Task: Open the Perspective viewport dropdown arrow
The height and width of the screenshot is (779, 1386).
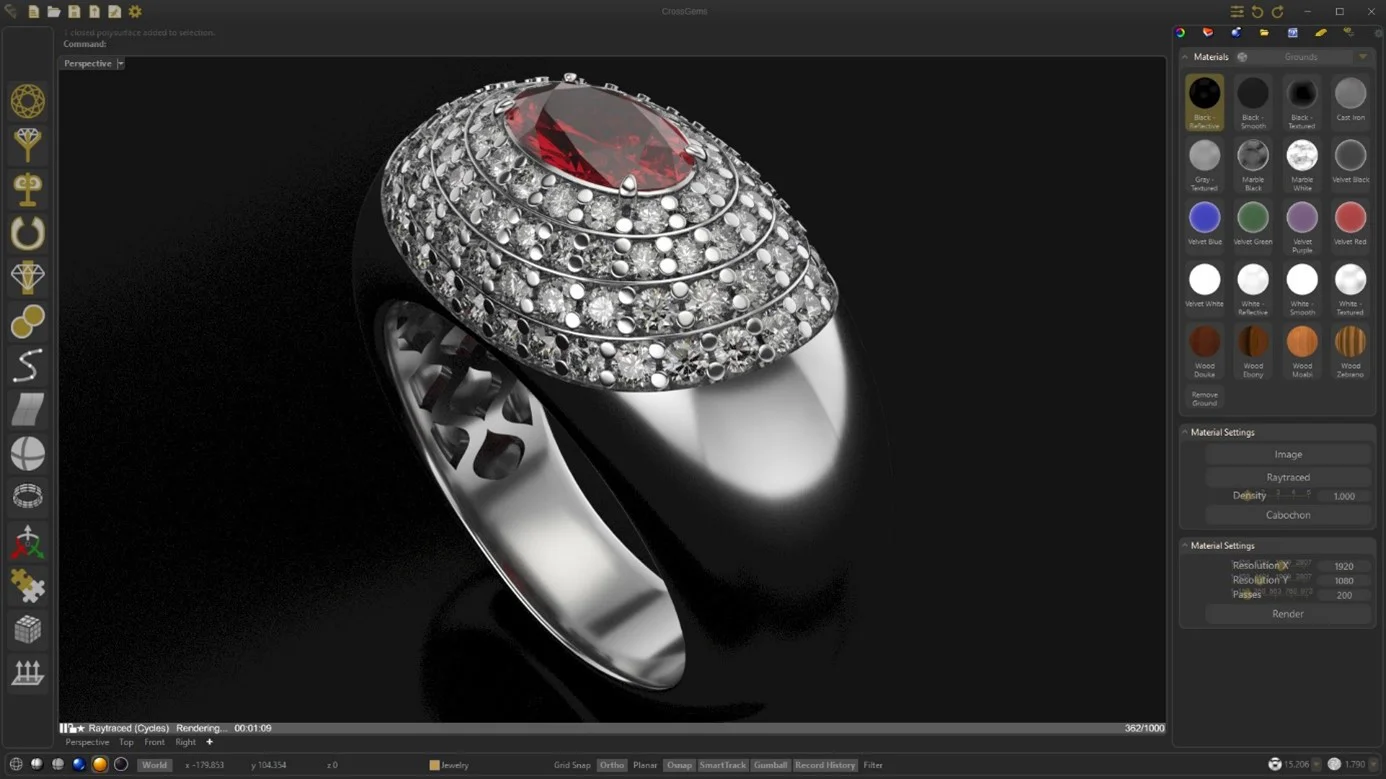Action: pos(120,64)
